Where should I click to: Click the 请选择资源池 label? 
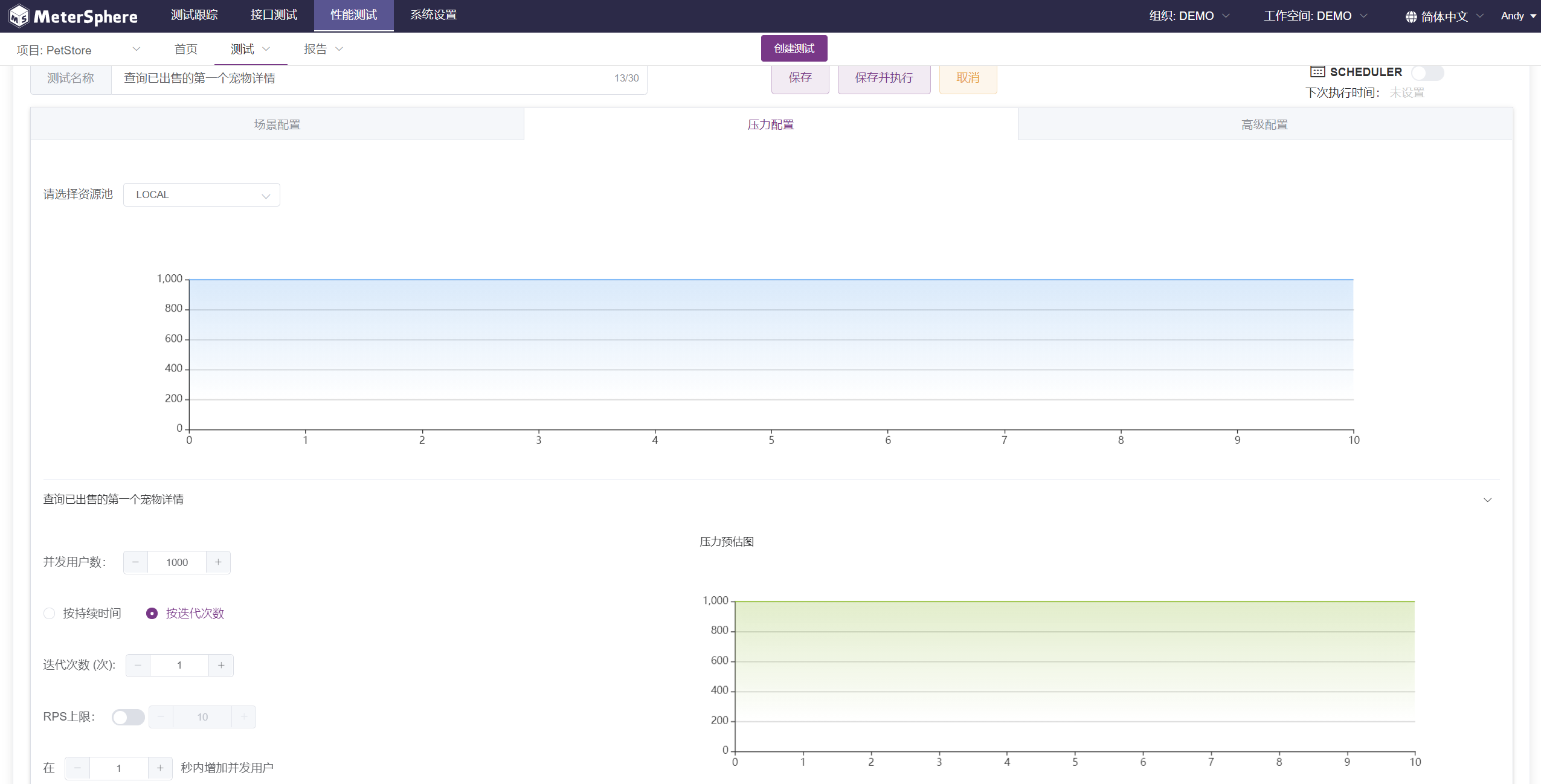(x=78, y=194)
